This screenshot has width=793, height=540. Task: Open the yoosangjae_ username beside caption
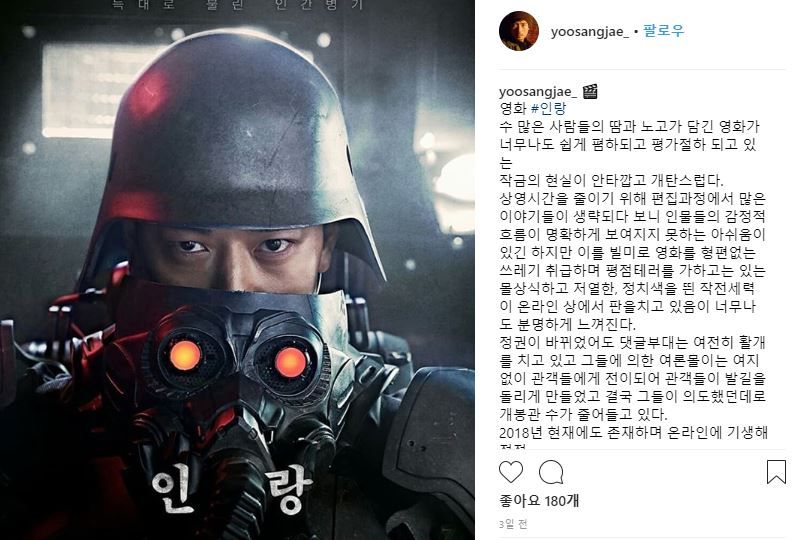(x=538, y=92)
